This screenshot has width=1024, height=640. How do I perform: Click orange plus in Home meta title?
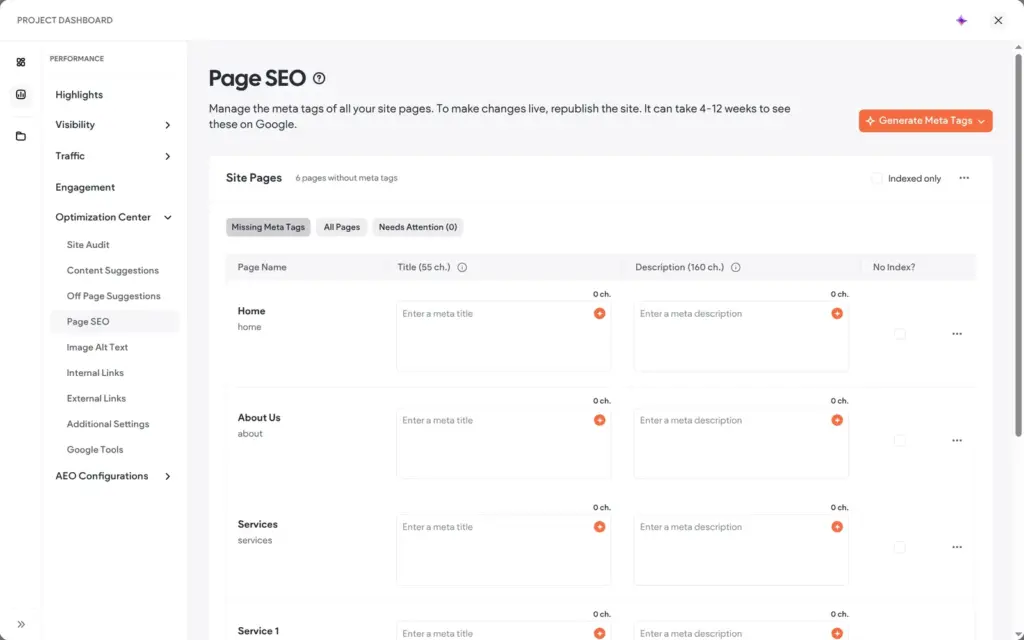(600, 313)
